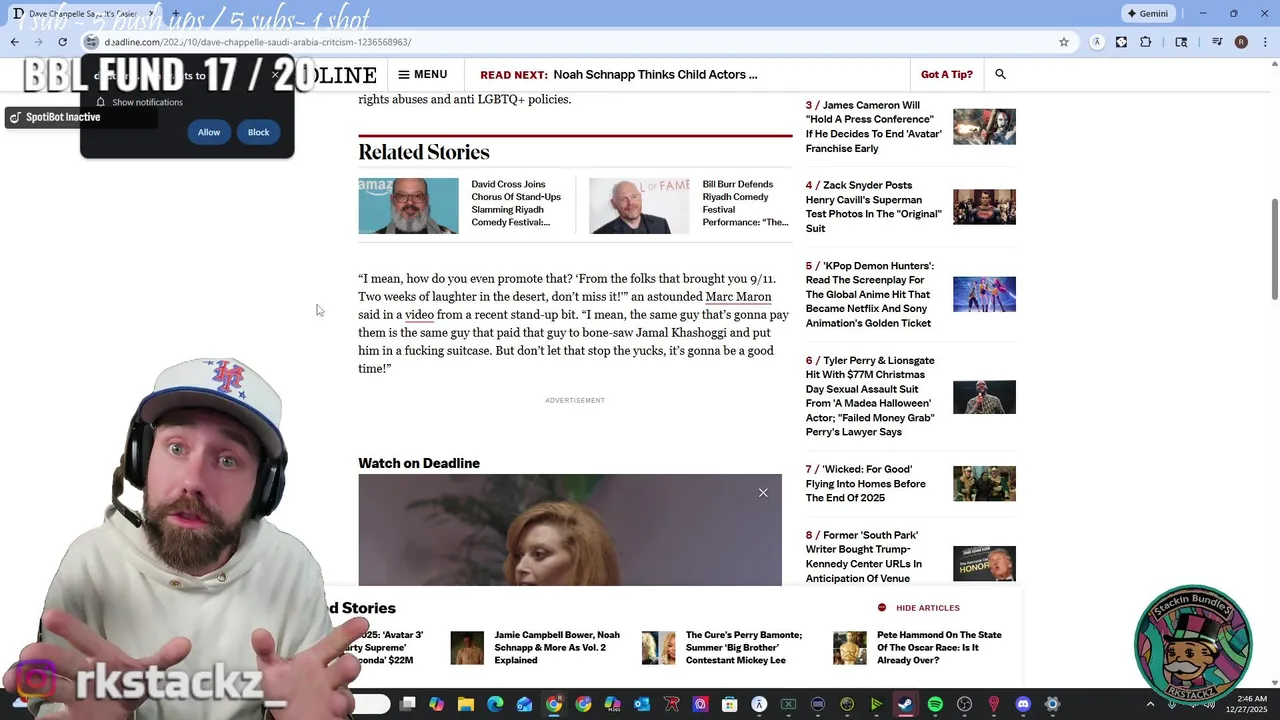Close the notification permission popup
The image size is (1280, 720).
coord(275,75)
